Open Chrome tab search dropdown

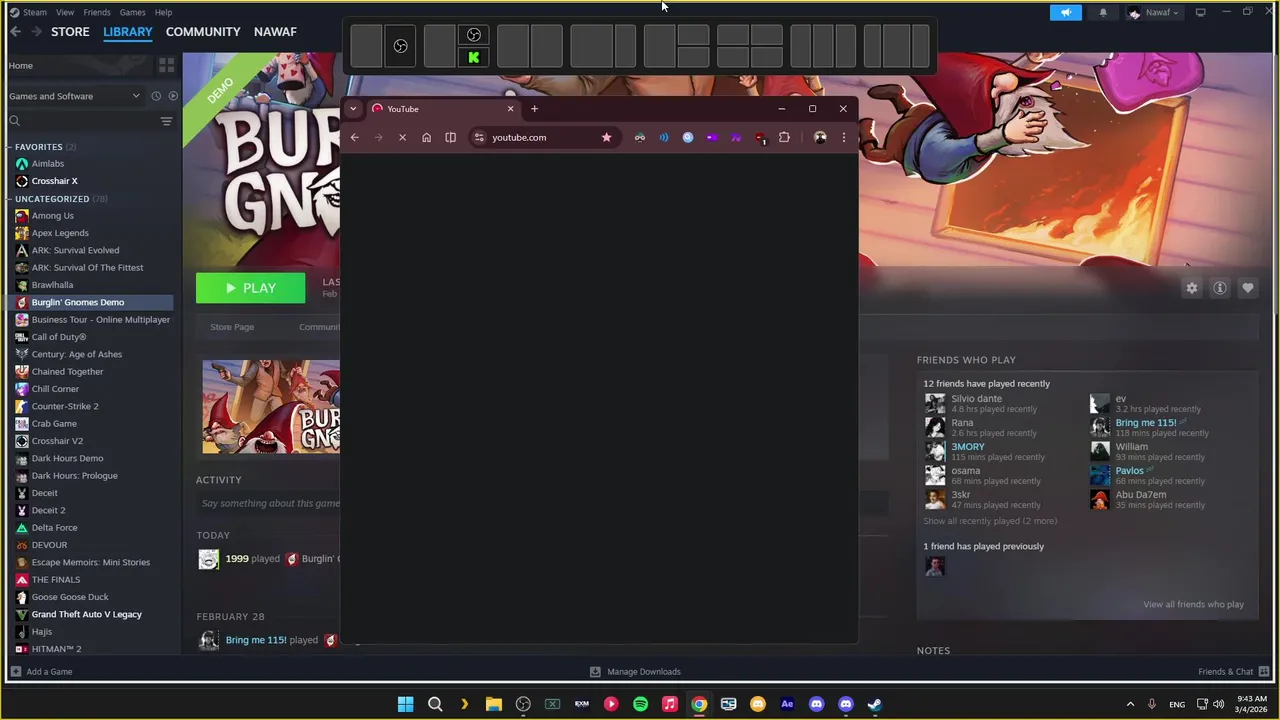point(353,109)
